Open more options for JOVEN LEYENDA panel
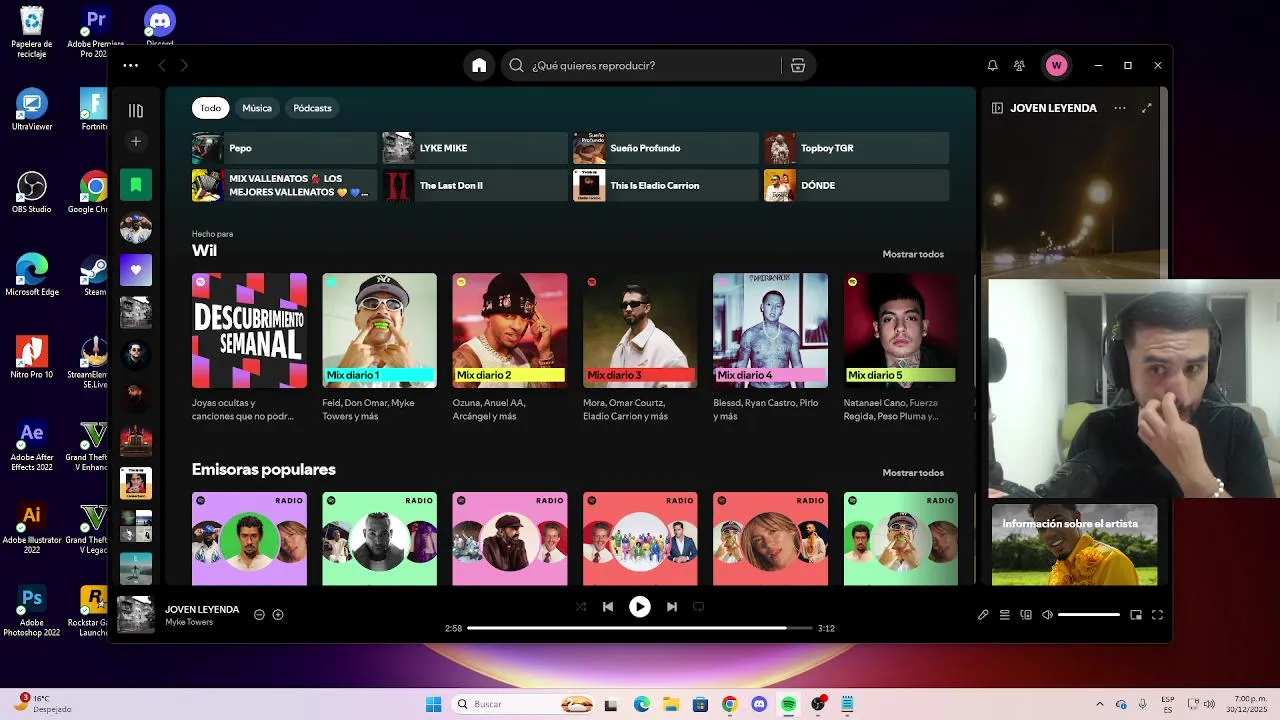This screenshot has width=1280, height=720. coord(1119,108)
